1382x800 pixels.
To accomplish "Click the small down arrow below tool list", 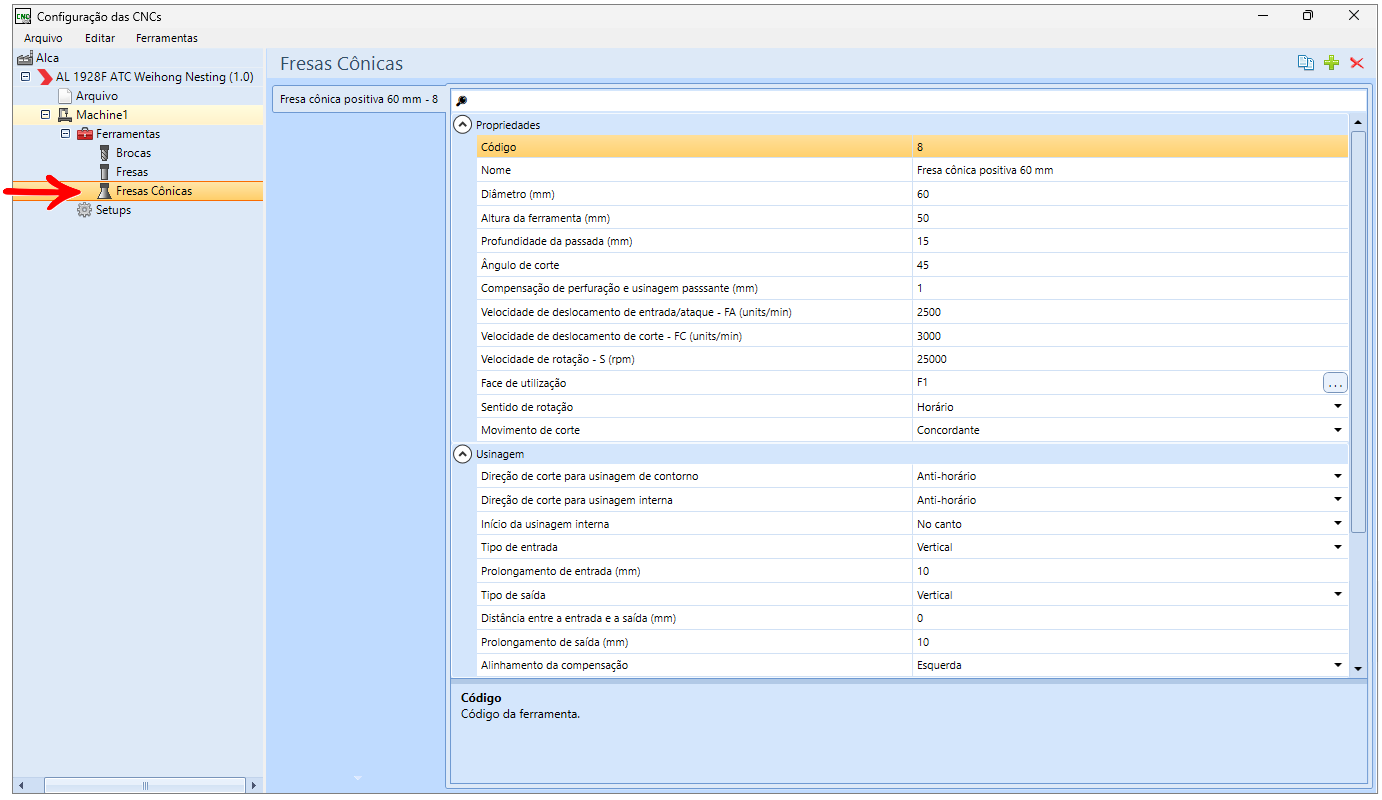I will point(357,777).
